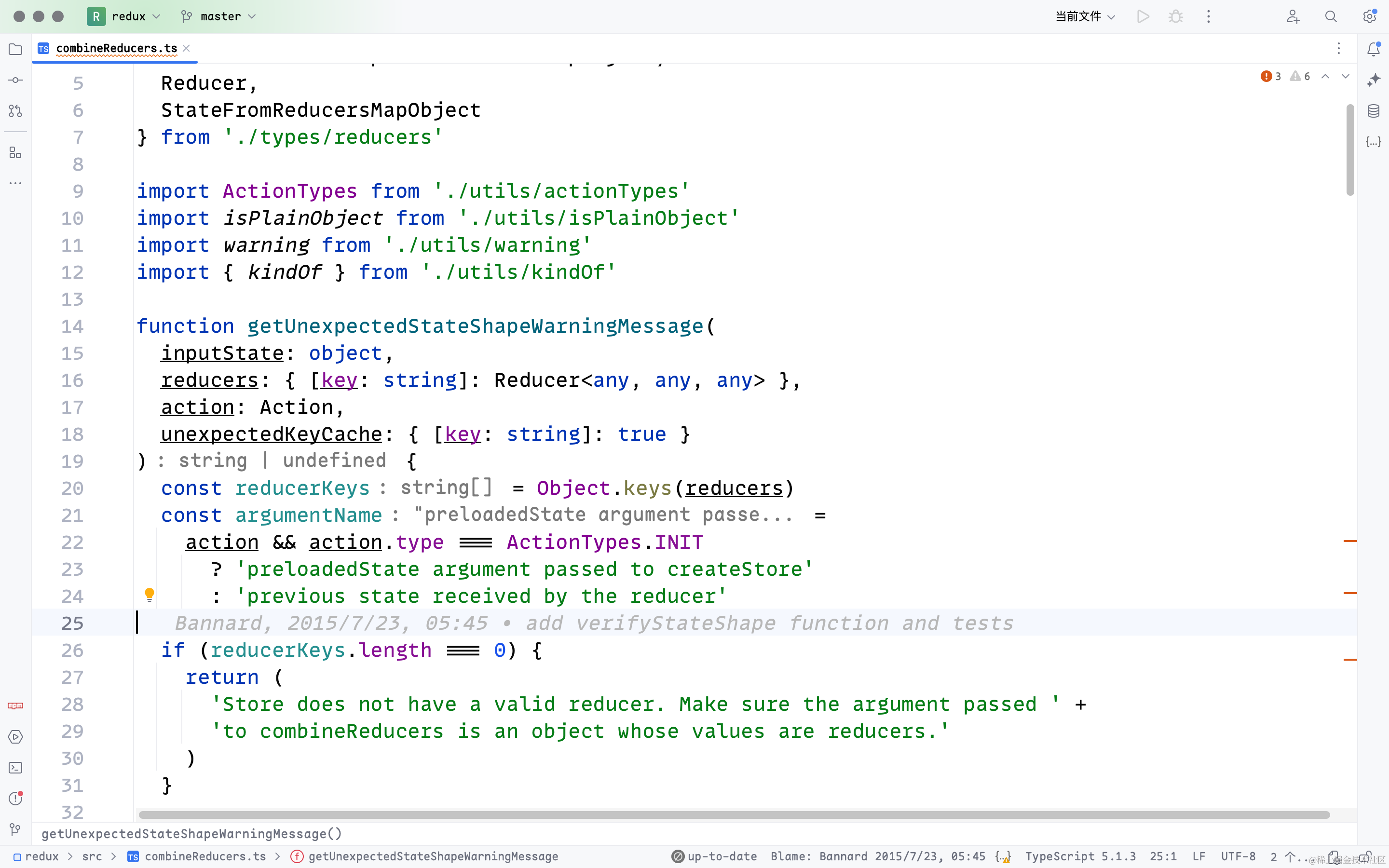This screenshot has height=868, width=1389.
Task: Open the AI Assistant sparkle panel
Action: 1374,80
